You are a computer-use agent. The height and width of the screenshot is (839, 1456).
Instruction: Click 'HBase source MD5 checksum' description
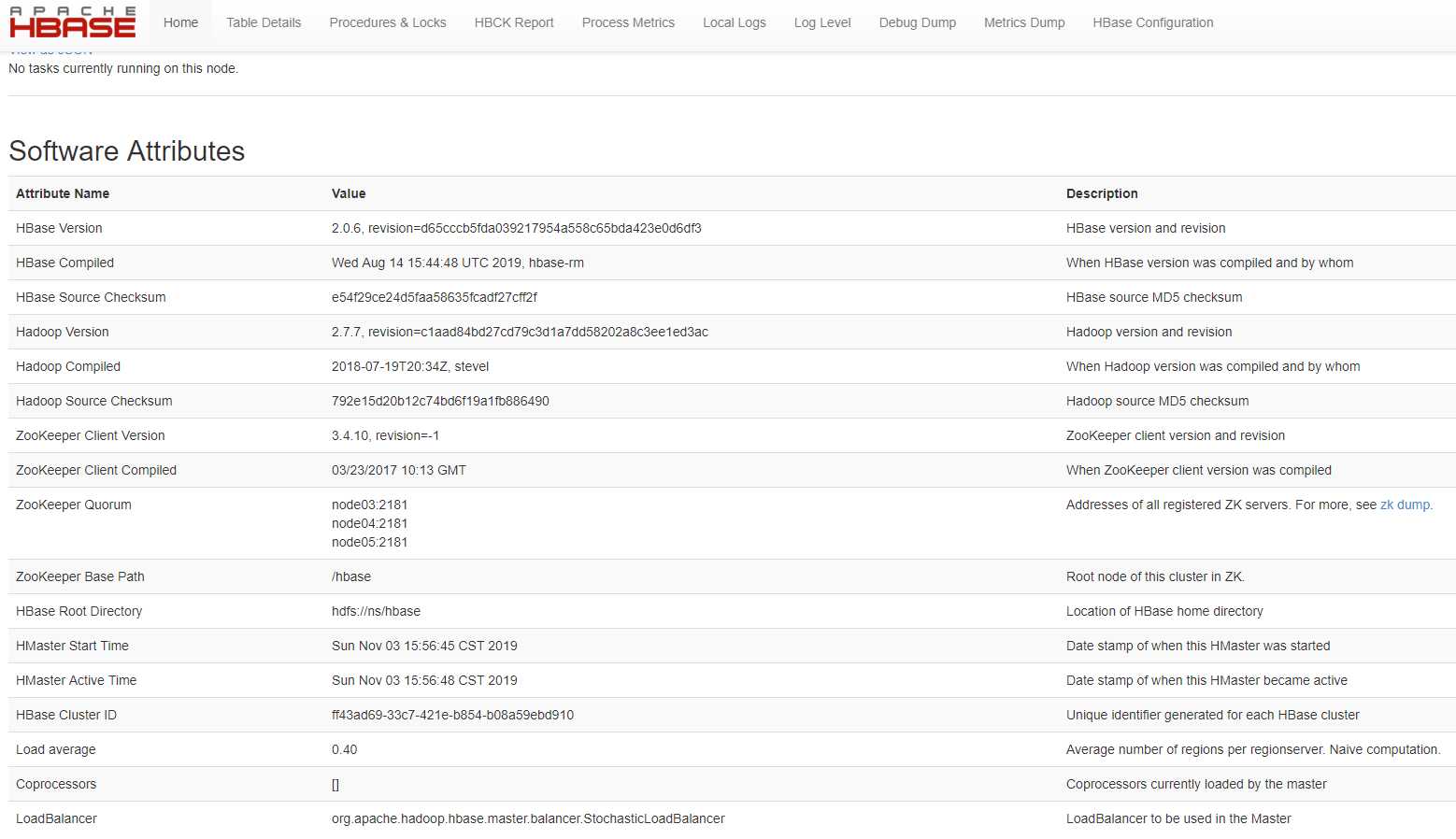1154,297
